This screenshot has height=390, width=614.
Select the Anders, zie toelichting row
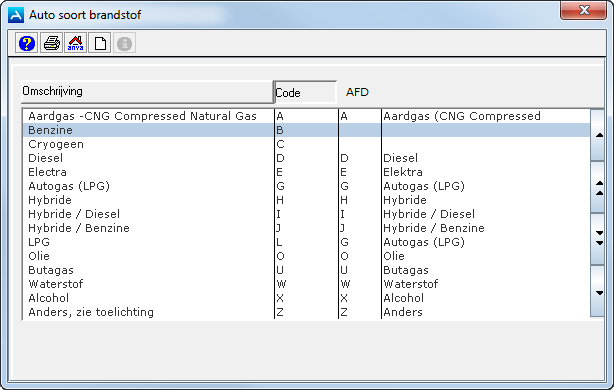pyautogui.click(x=307, y=312)
